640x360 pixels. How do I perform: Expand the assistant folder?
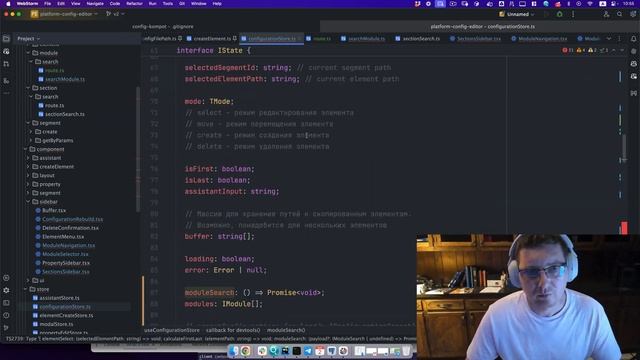(x=28, y=158)
